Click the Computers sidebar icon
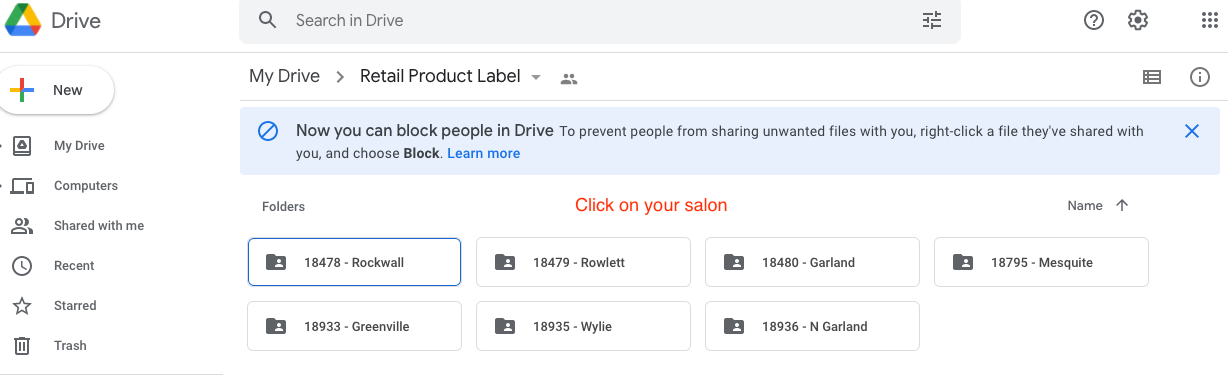 click(22, 186)
